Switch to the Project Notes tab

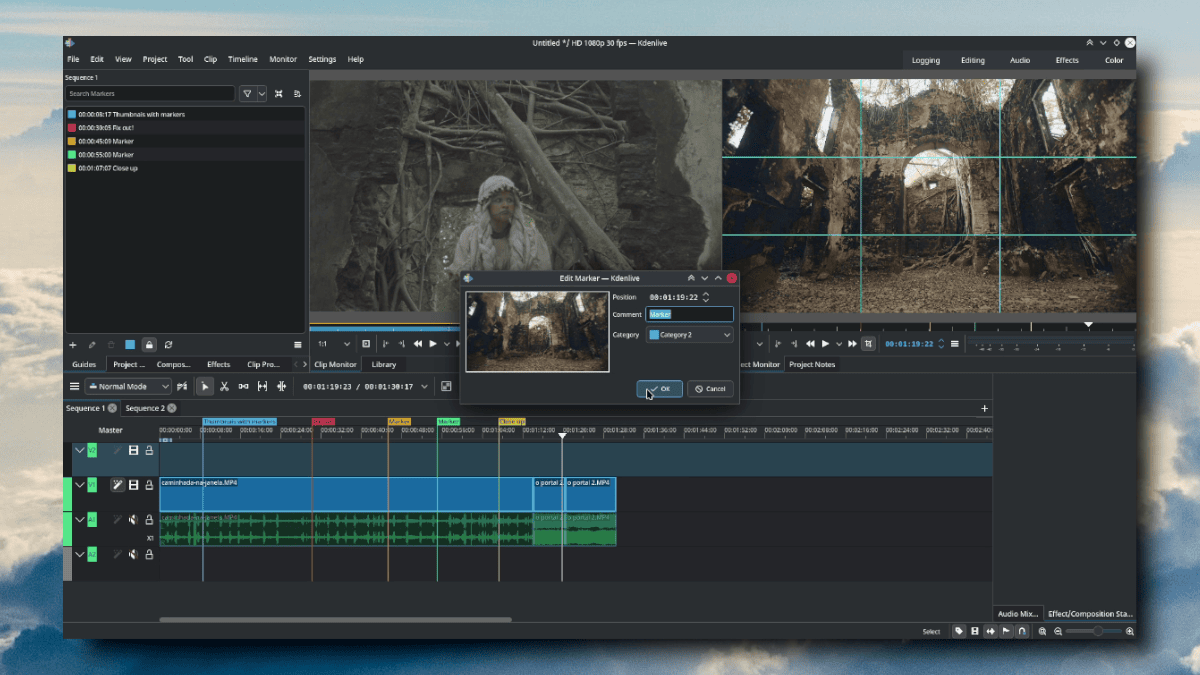(811, 364)
